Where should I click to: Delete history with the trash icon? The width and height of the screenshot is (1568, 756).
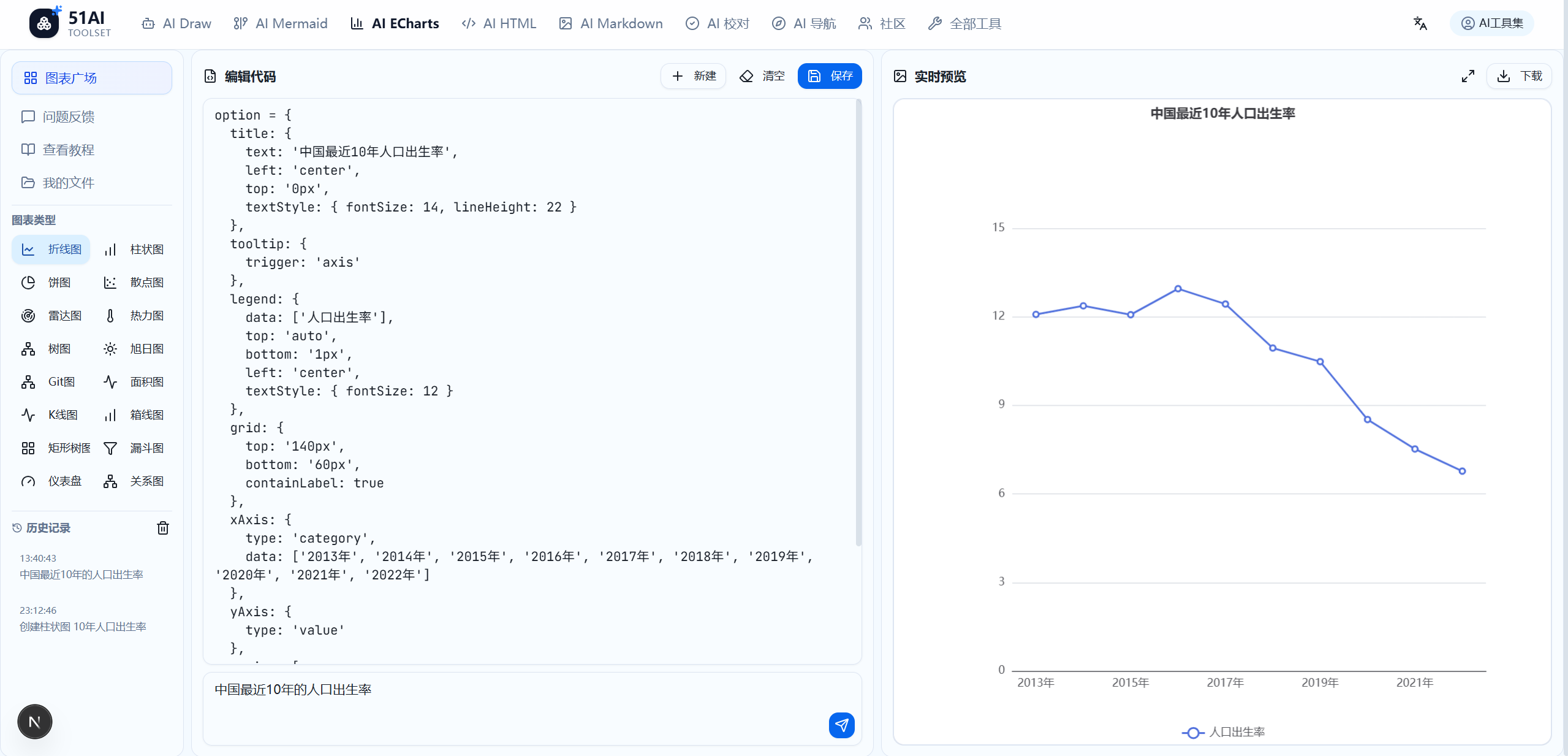click(x=163, y=528)
